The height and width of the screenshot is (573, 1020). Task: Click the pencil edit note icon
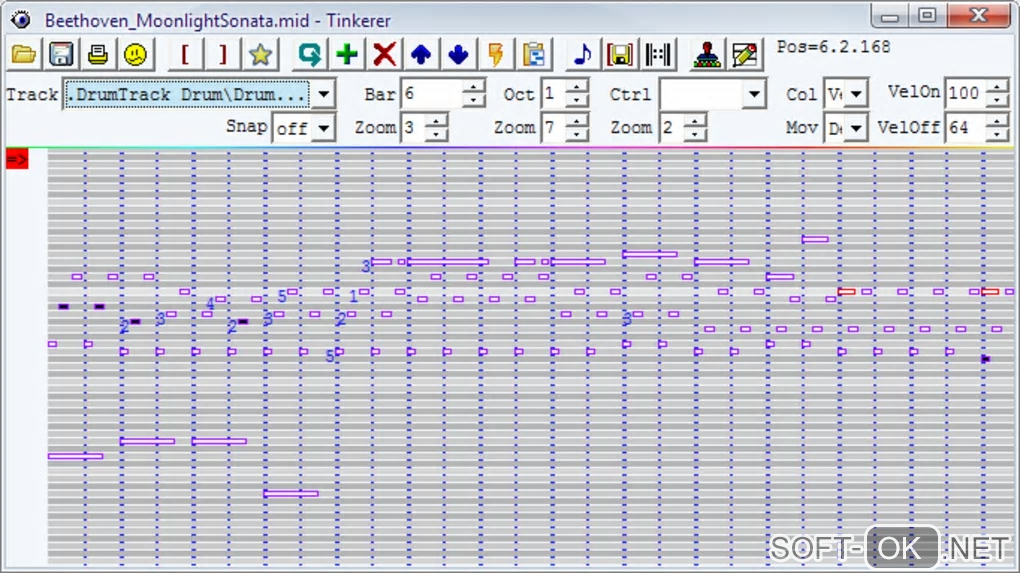pos(744,55)
